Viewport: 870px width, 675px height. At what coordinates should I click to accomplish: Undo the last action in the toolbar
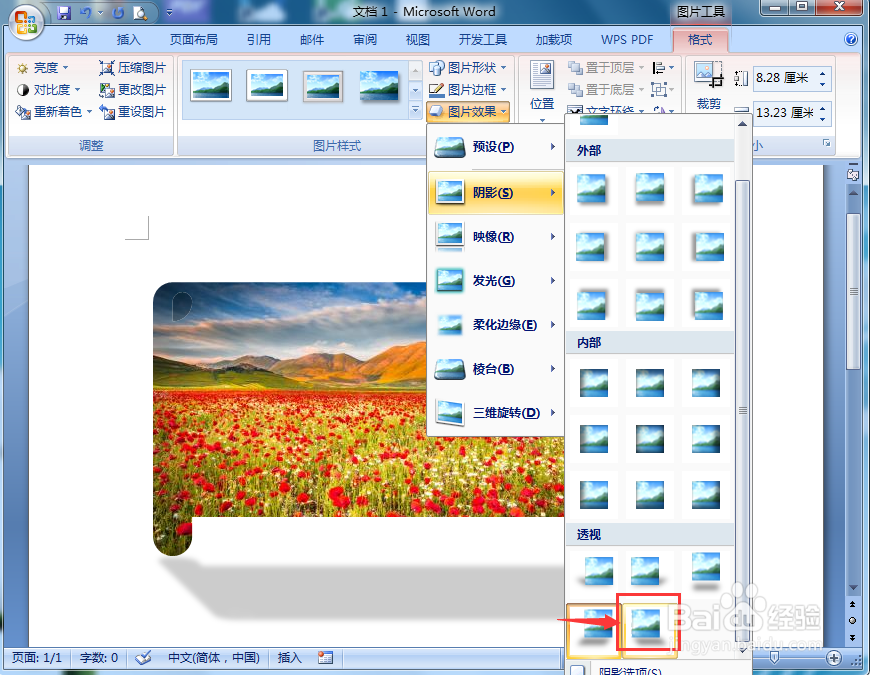(x=86, y=12)
